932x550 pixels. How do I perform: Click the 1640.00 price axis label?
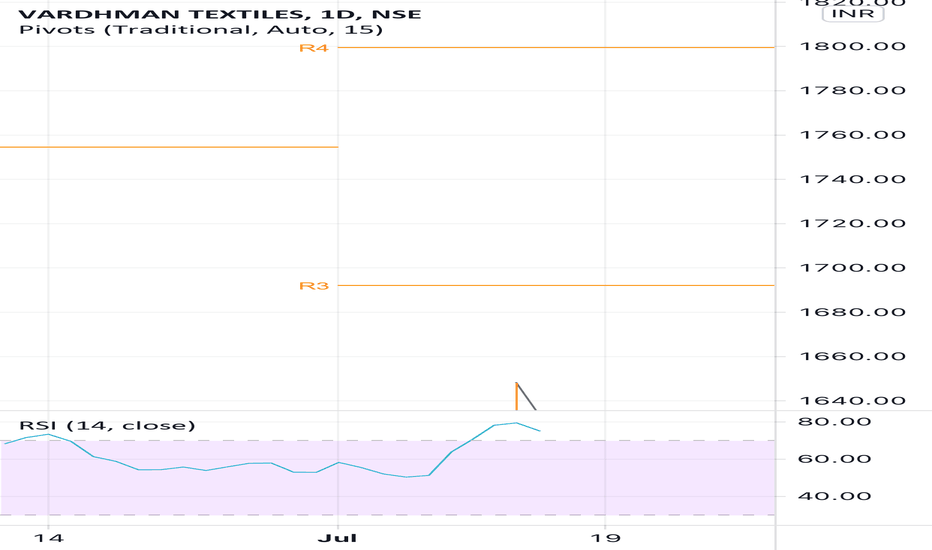coord(853,401)
